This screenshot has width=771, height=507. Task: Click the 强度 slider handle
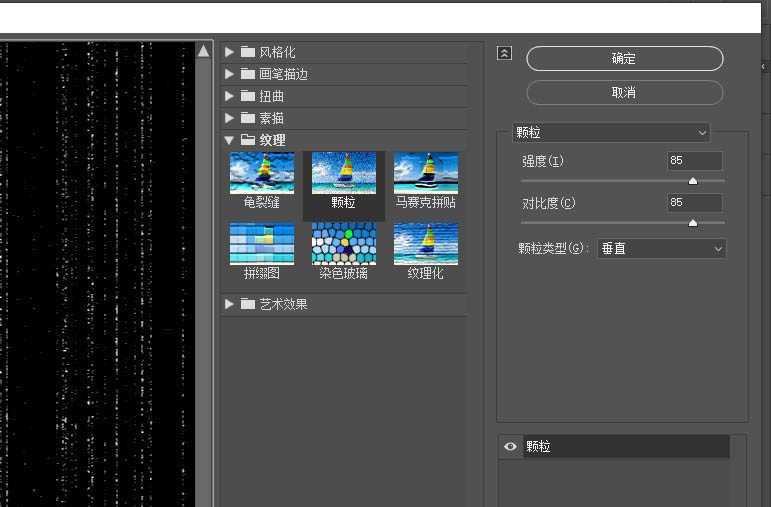[693, 181]
